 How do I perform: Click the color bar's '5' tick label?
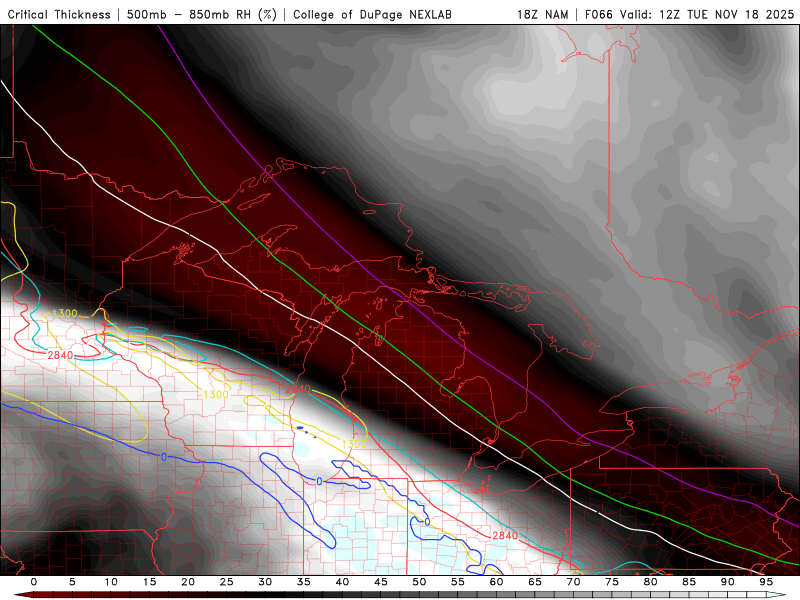tap(72, 582)
